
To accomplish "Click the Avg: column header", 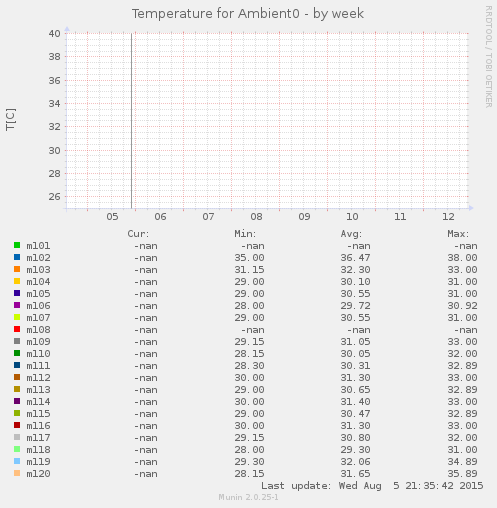I will 351,234.
